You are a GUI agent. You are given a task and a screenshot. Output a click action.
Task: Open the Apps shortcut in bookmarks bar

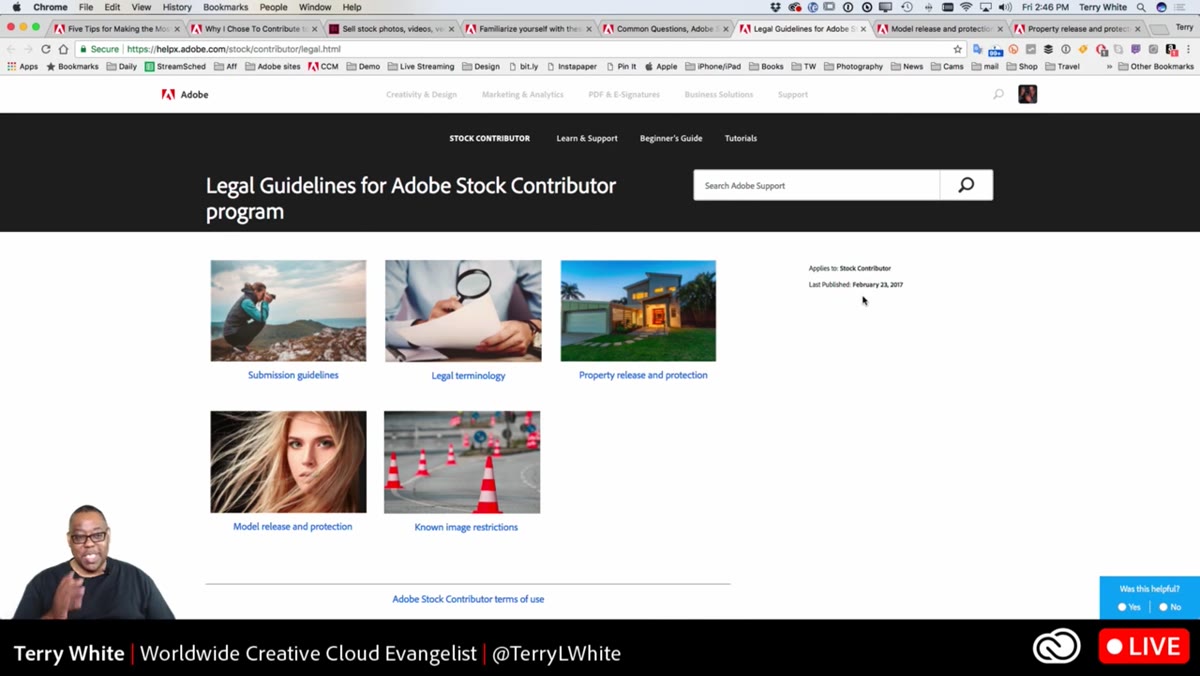[23, 66]
